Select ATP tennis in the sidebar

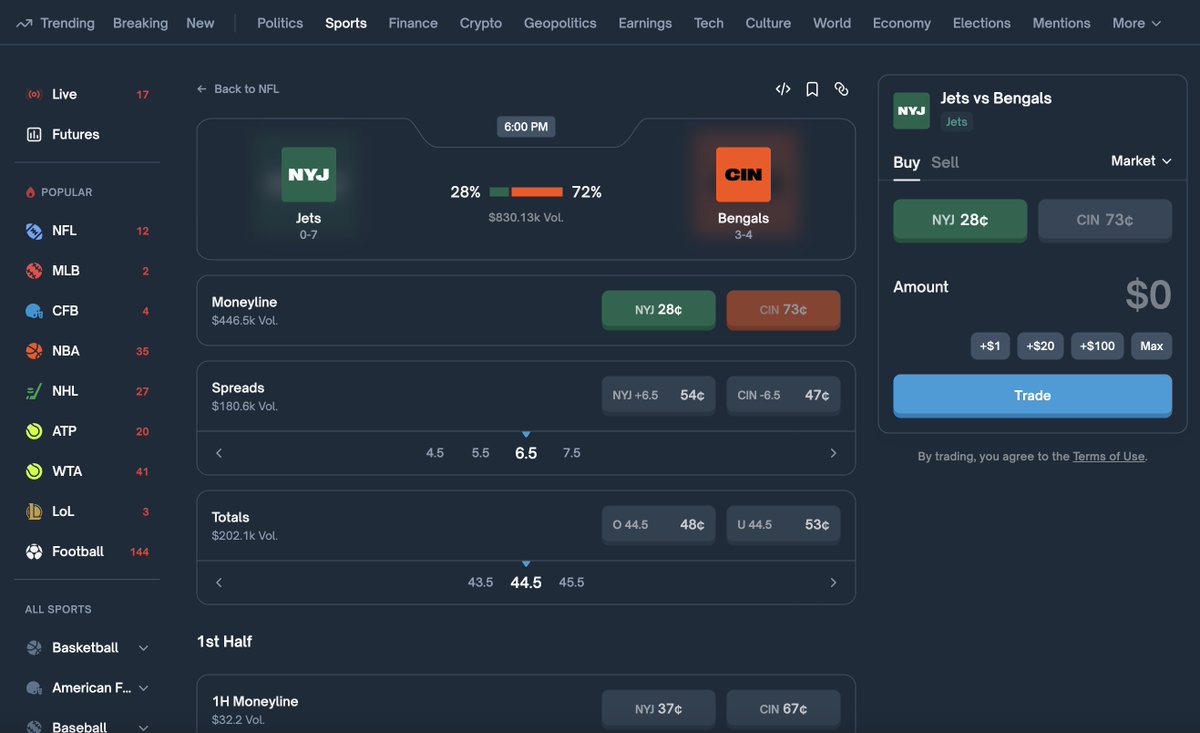tap(87, 431)
